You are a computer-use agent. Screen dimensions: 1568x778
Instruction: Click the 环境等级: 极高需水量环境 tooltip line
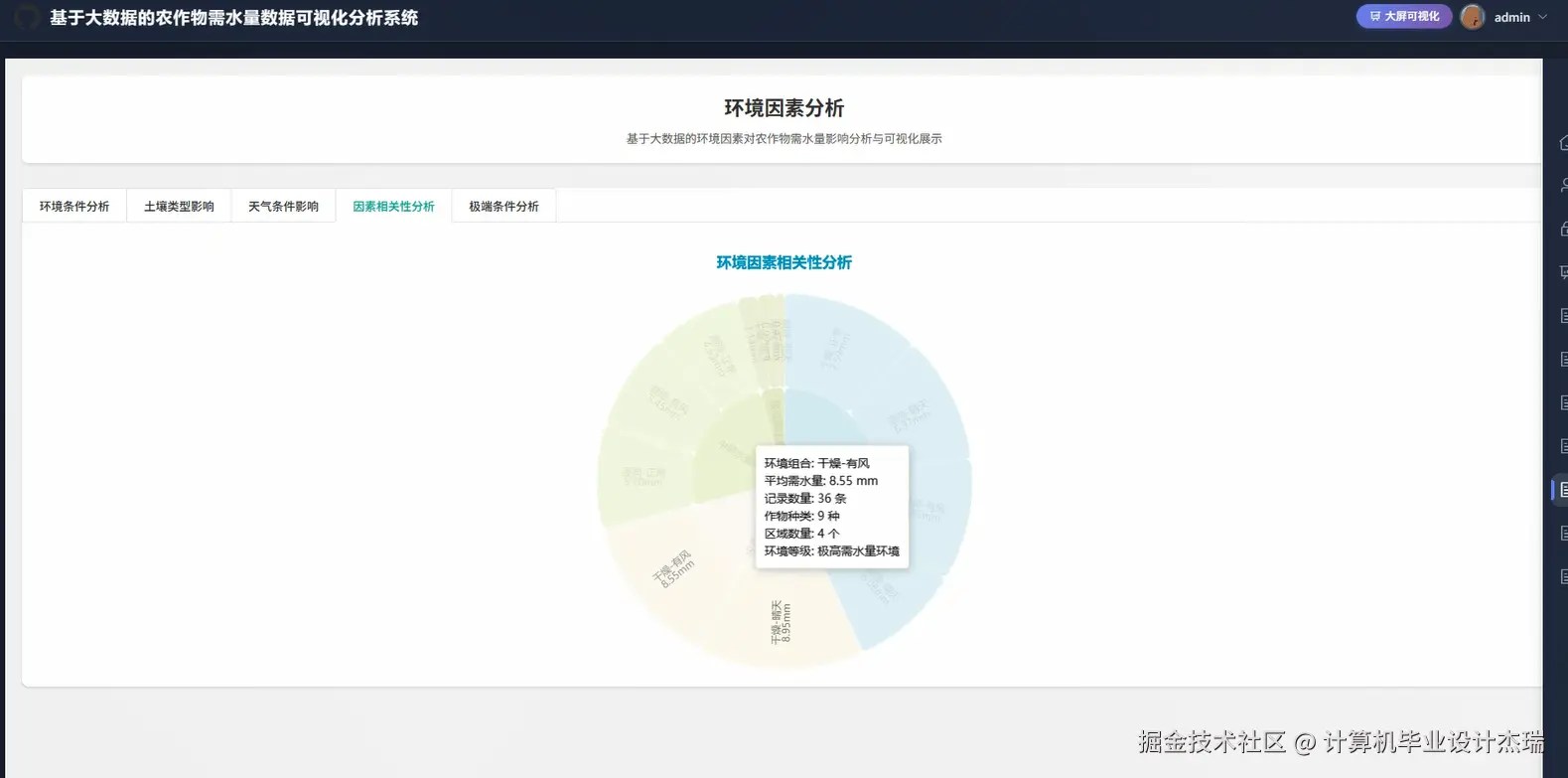click(x=832, y=551)
